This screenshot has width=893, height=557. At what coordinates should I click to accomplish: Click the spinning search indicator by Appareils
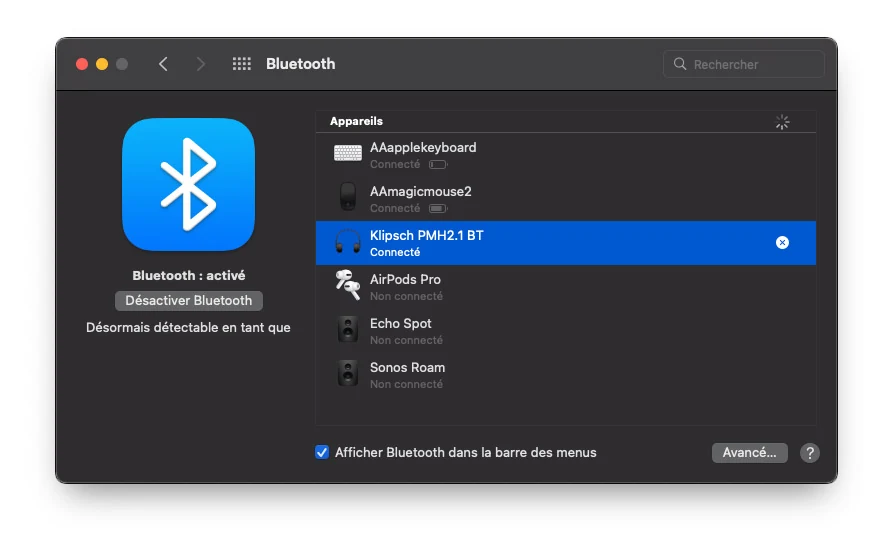point(782,122)
